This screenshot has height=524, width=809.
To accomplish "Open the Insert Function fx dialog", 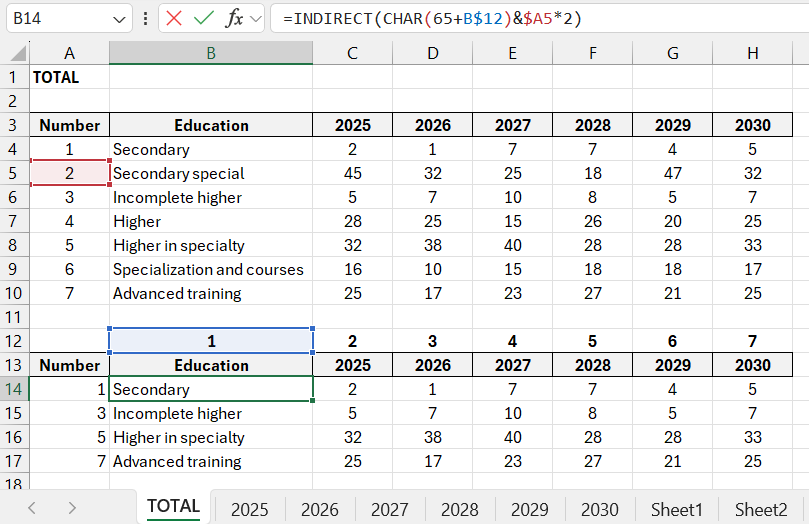I will tap(234, 18).
